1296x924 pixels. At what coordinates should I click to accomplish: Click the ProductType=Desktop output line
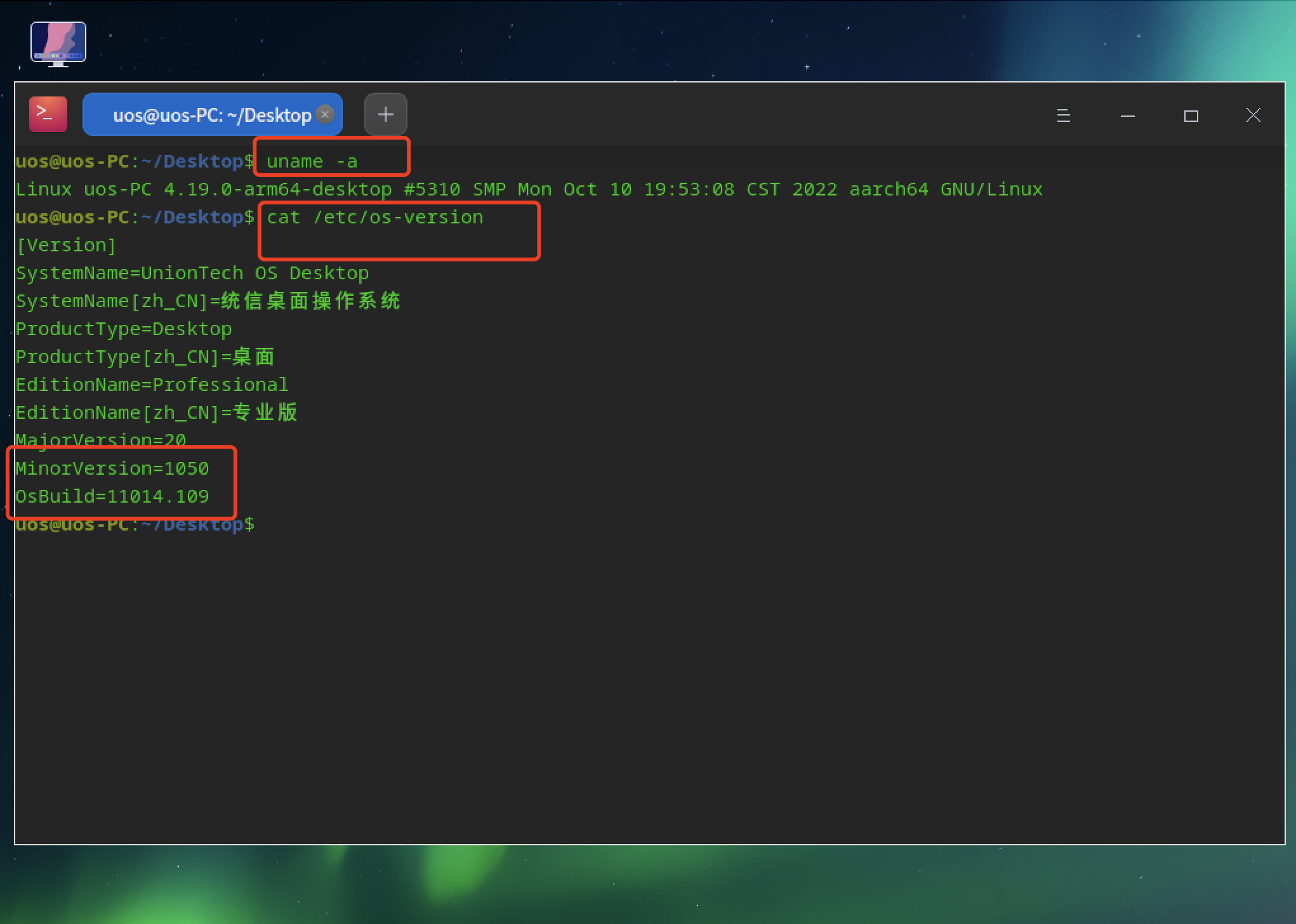tap(124, 329)
